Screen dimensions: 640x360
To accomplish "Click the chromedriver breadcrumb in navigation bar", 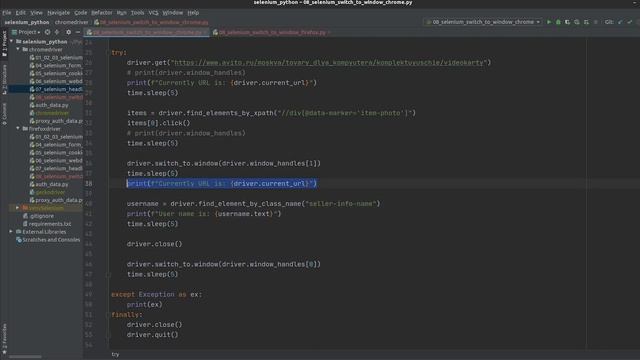I will pyautogui.click(x=71, y=22).
